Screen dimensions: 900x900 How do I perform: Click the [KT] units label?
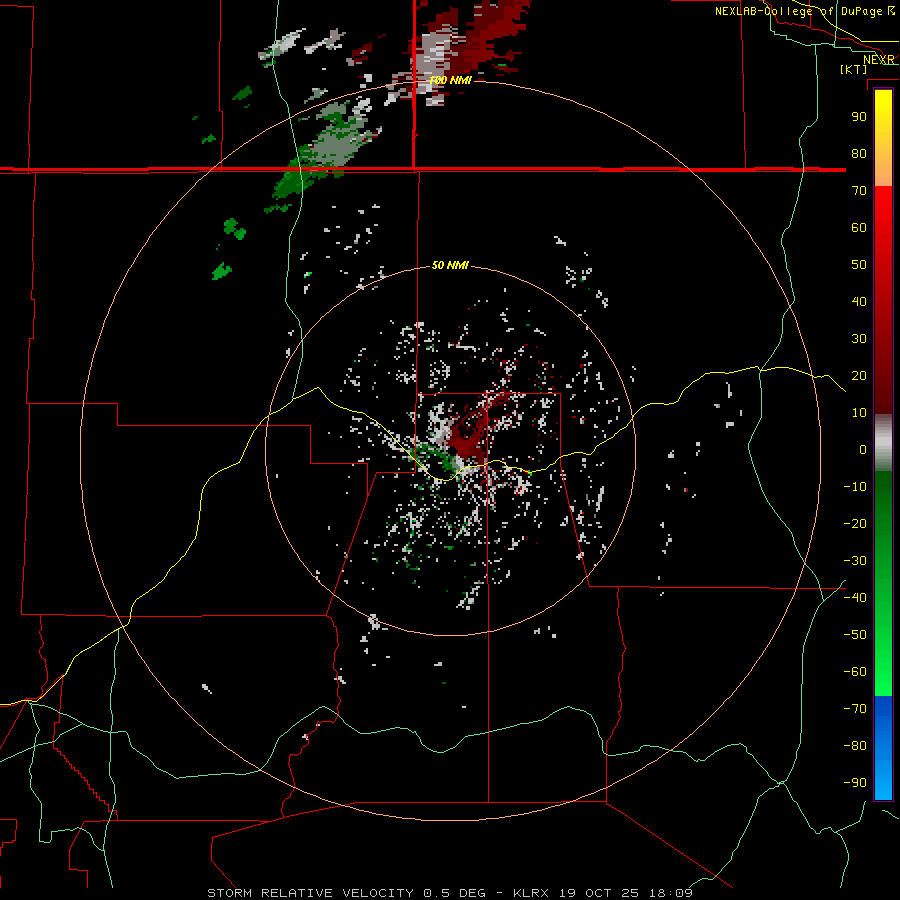pos(854,69)
